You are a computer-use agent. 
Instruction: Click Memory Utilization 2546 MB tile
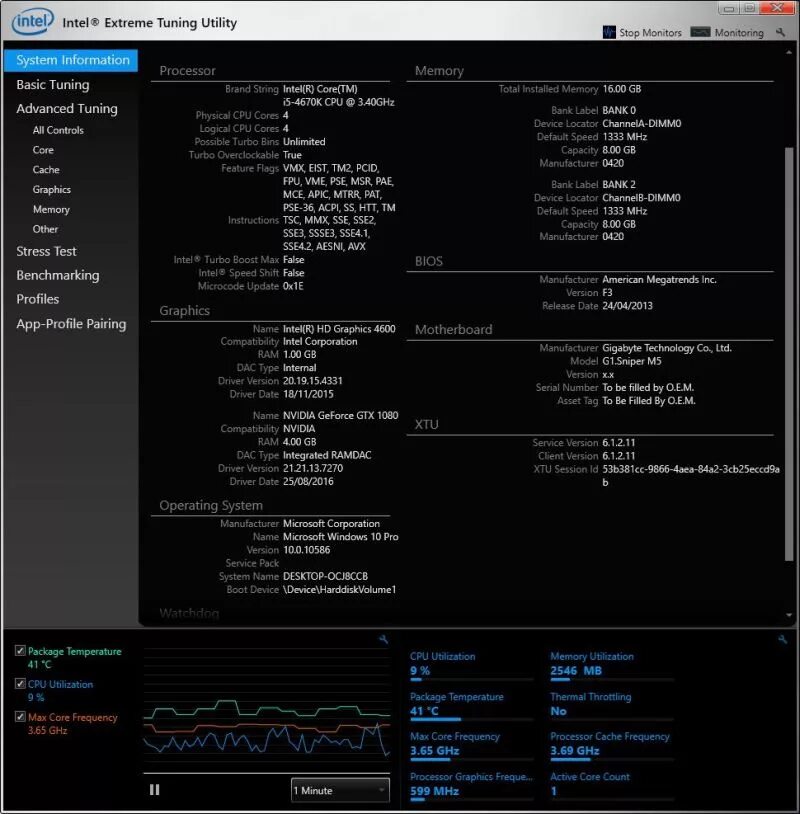612,666
